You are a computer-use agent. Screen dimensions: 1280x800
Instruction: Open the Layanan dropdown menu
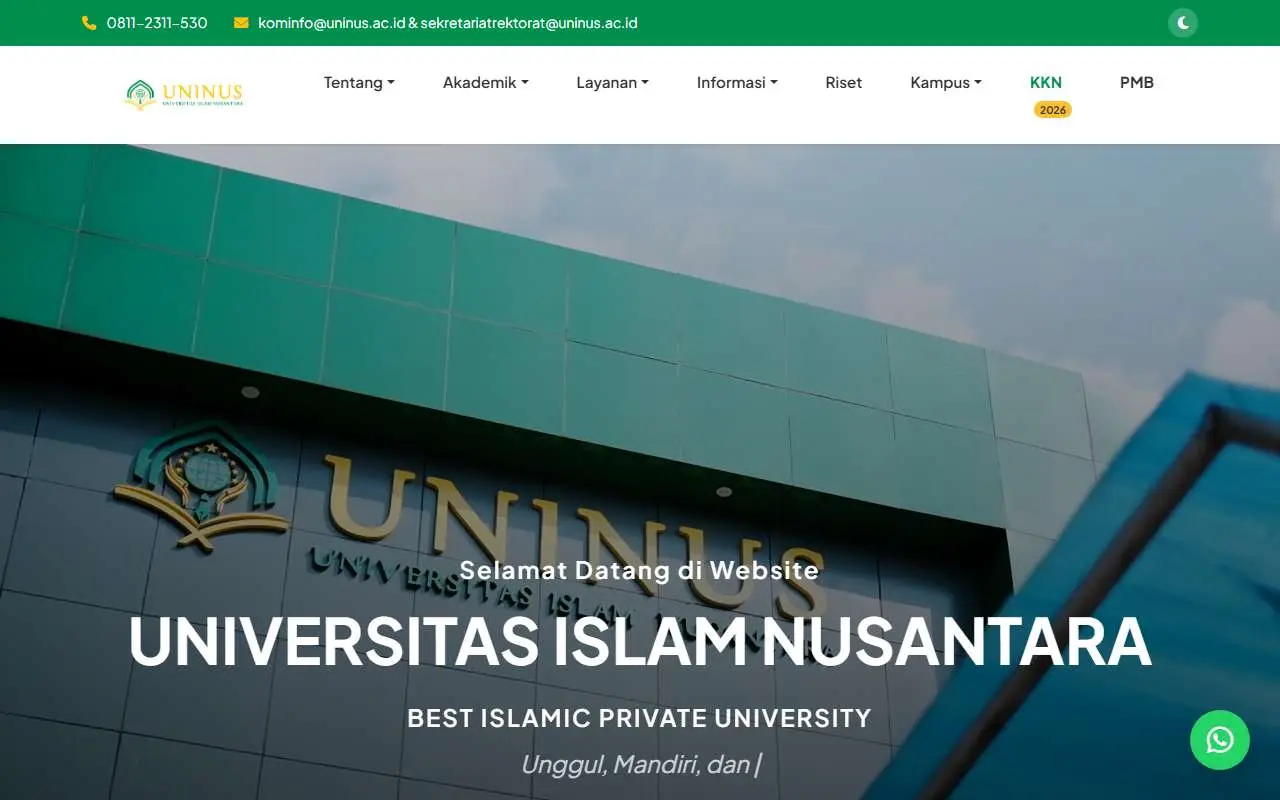(x=612, y=83)
